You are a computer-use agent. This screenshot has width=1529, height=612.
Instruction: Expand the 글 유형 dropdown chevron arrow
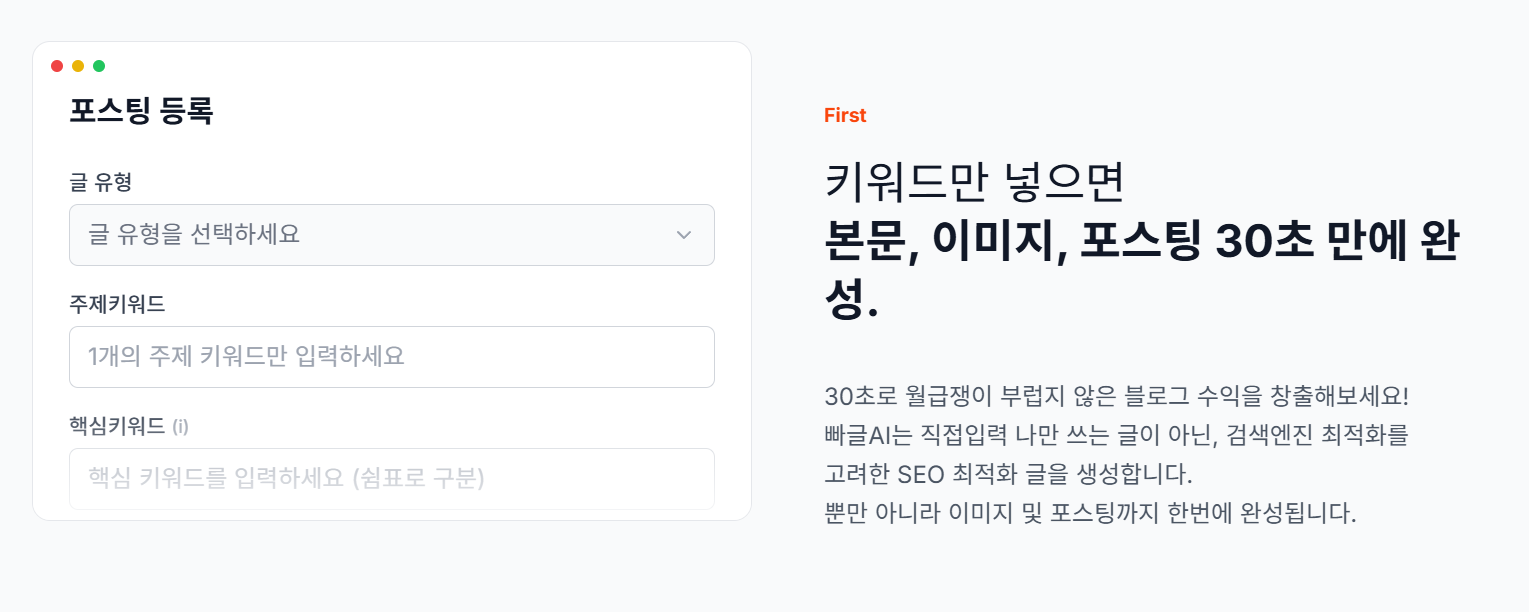[684, 235]
